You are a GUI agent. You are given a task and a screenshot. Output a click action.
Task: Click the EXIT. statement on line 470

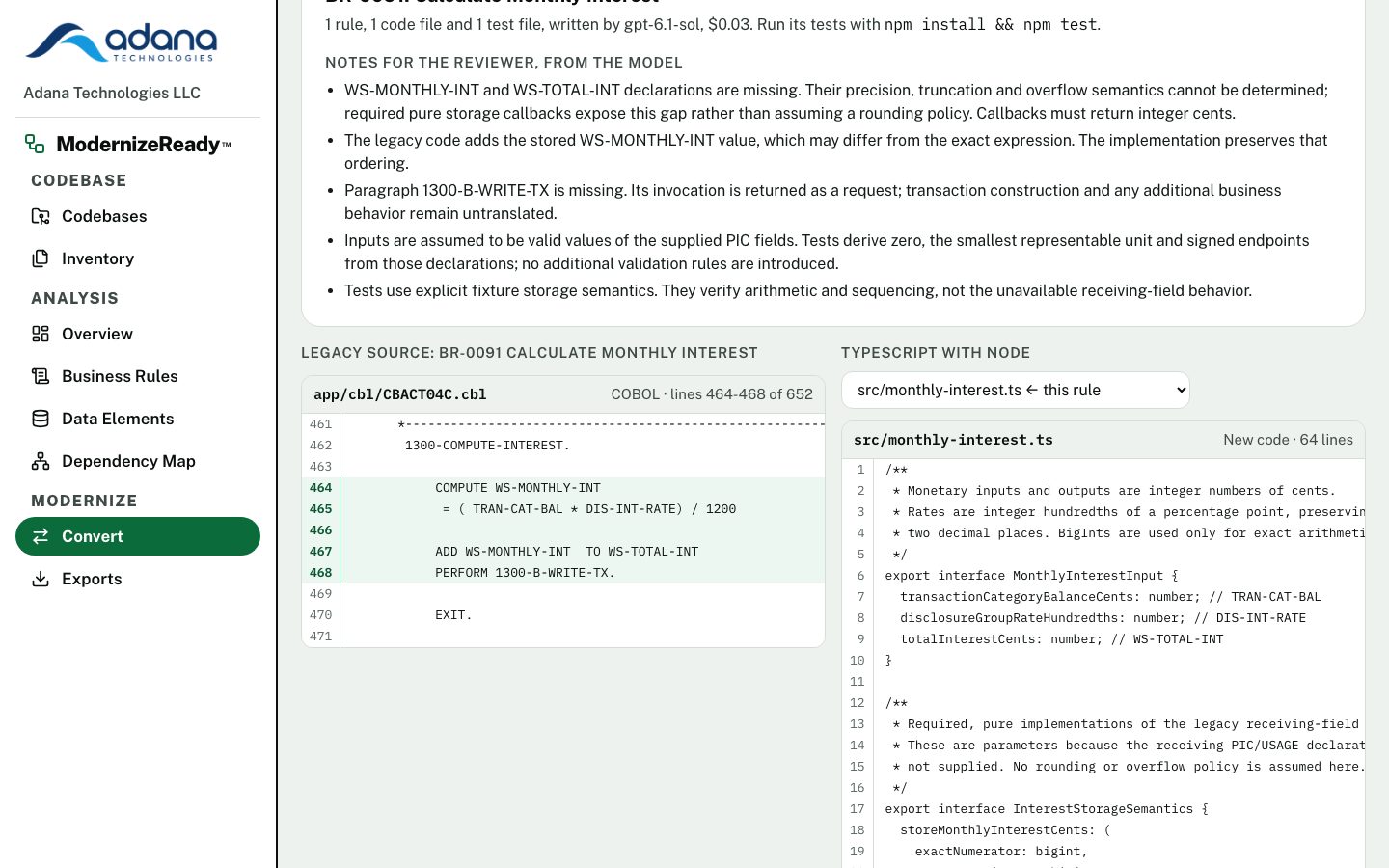(x=453, y=615)
